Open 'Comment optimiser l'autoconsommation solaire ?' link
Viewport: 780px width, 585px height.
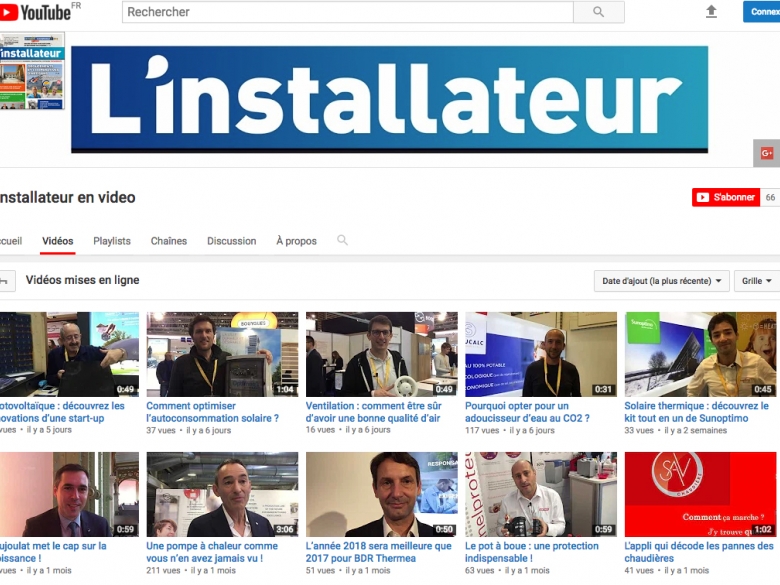point(212,412)
